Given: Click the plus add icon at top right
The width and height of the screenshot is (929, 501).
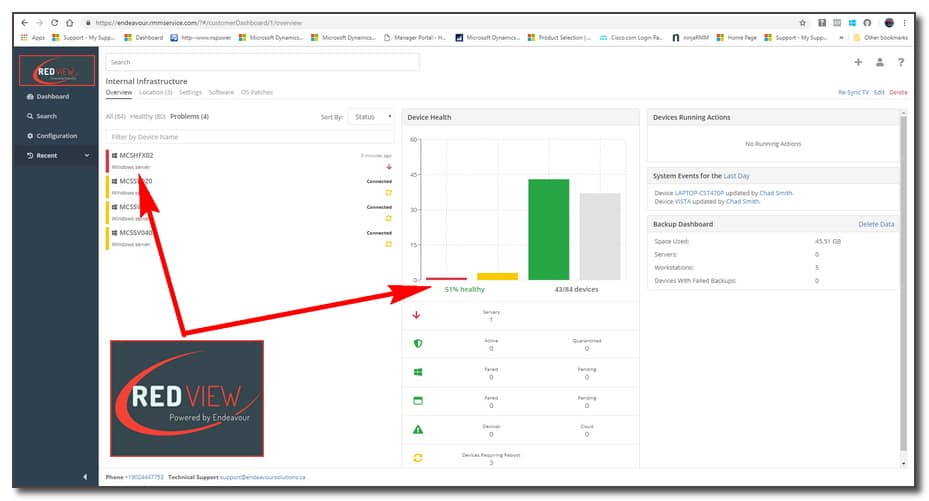Looking at the screenshot, I should point(857,62).
